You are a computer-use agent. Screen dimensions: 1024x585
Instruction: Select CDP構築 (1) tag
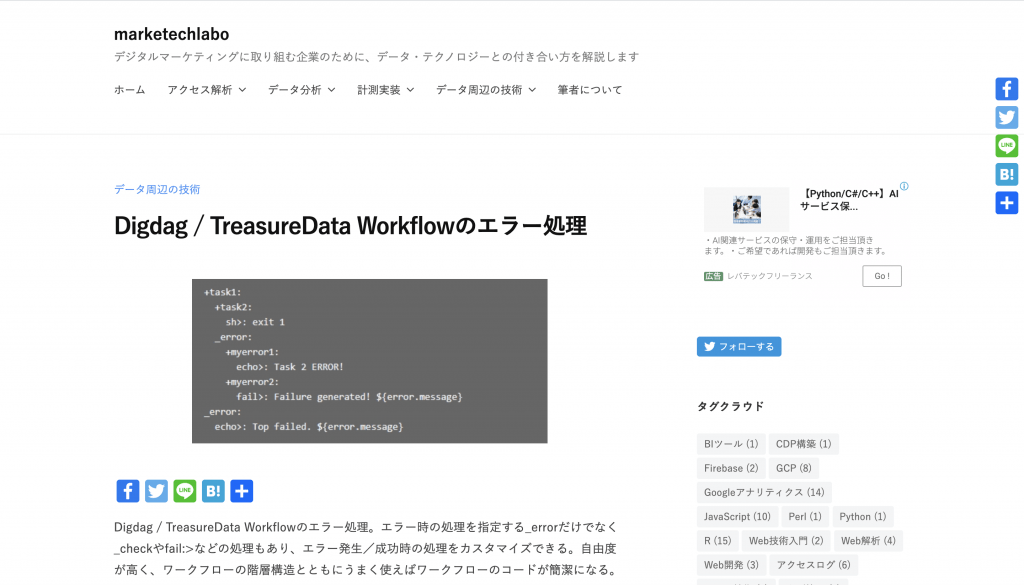803,444
